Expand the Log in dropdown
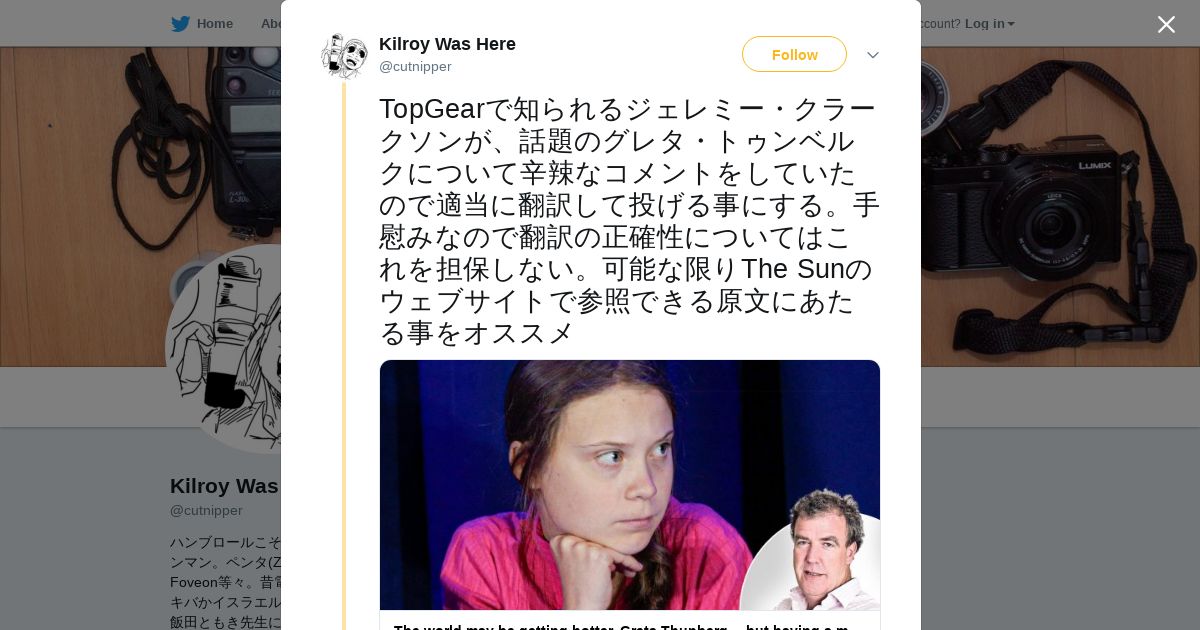This screenshot has width=1200, height=630. pos(985,24)
